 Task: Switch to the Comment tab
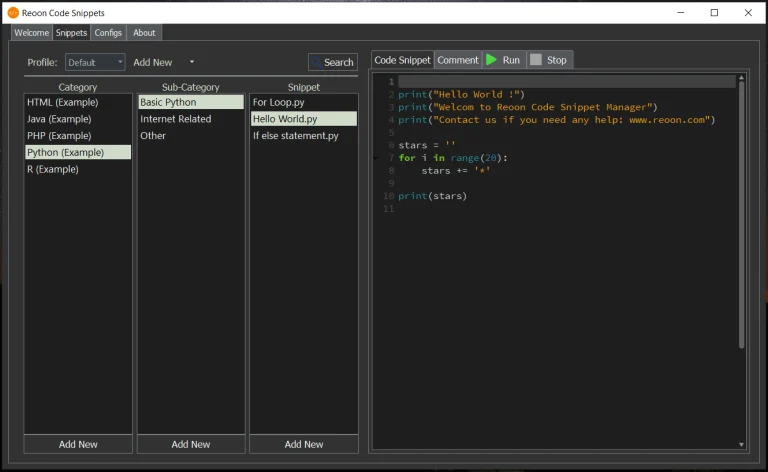pyautogui.click(x=458, y=60)
